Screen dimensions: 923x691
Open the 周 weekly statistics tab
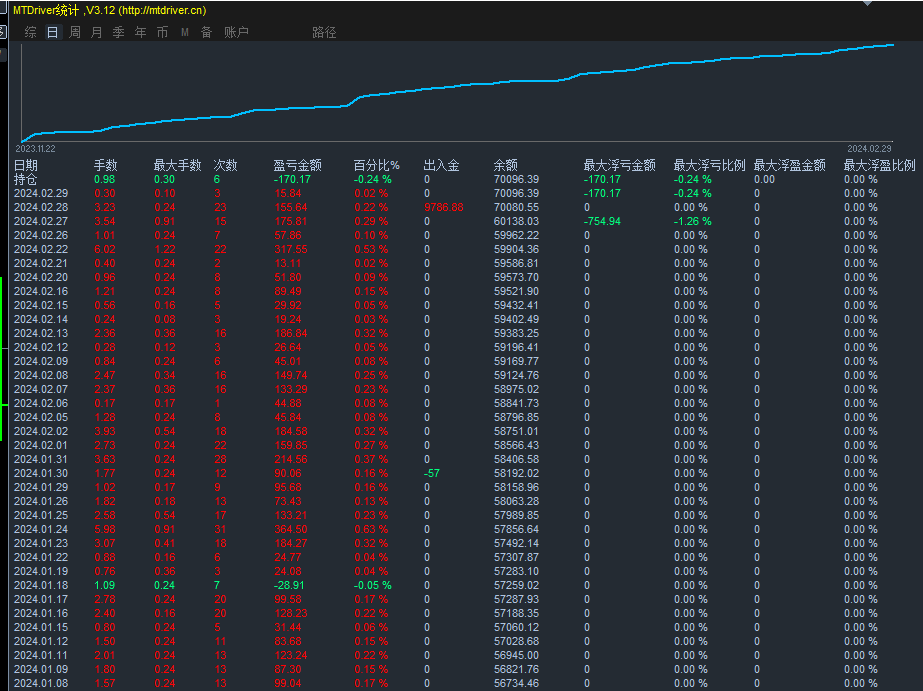(75, 32)
